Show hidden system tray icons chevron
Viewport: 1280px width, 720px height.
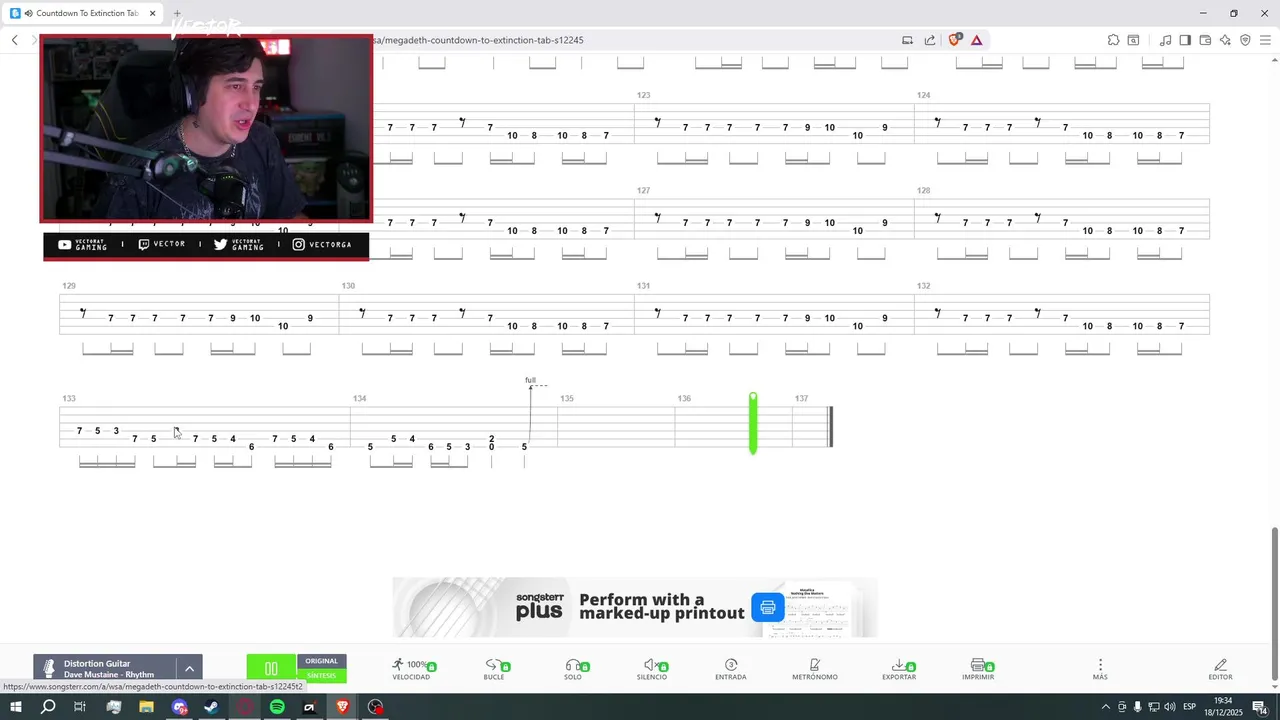[1105, 707]
